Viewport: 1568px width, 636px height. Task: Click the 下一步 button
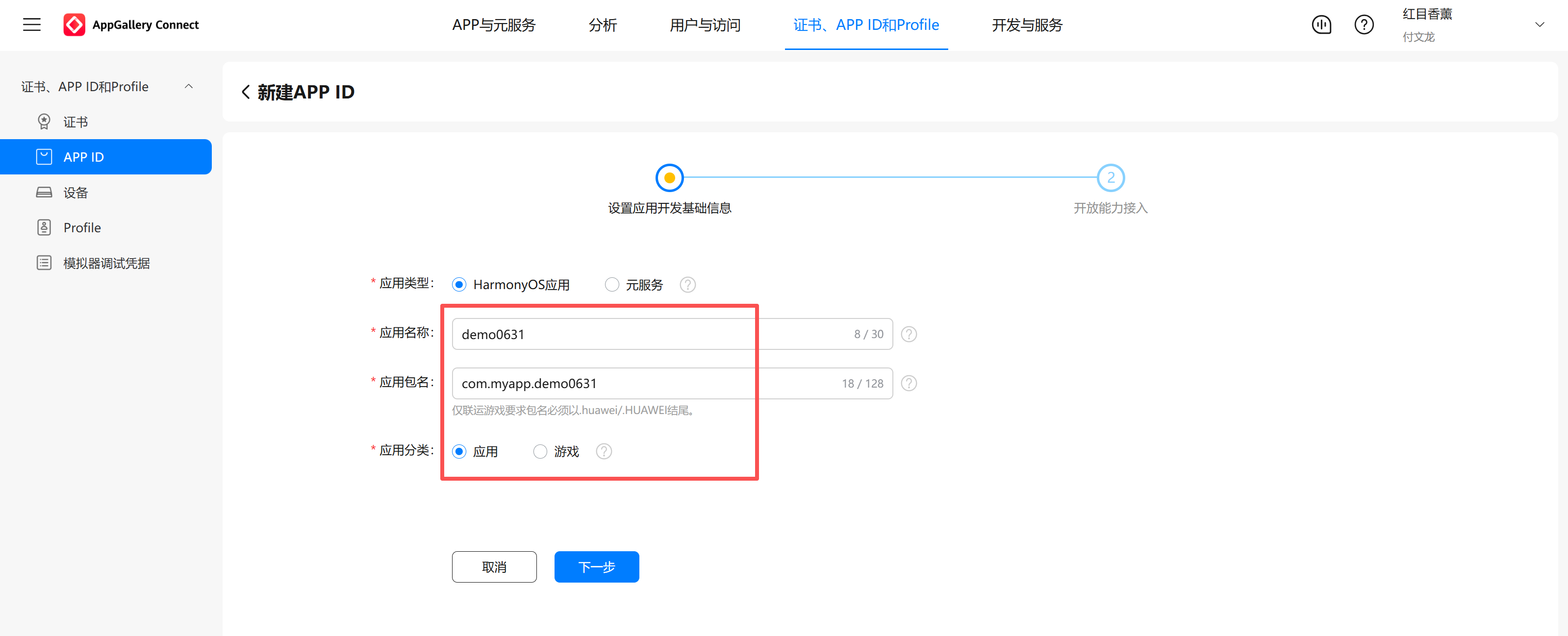596,567
